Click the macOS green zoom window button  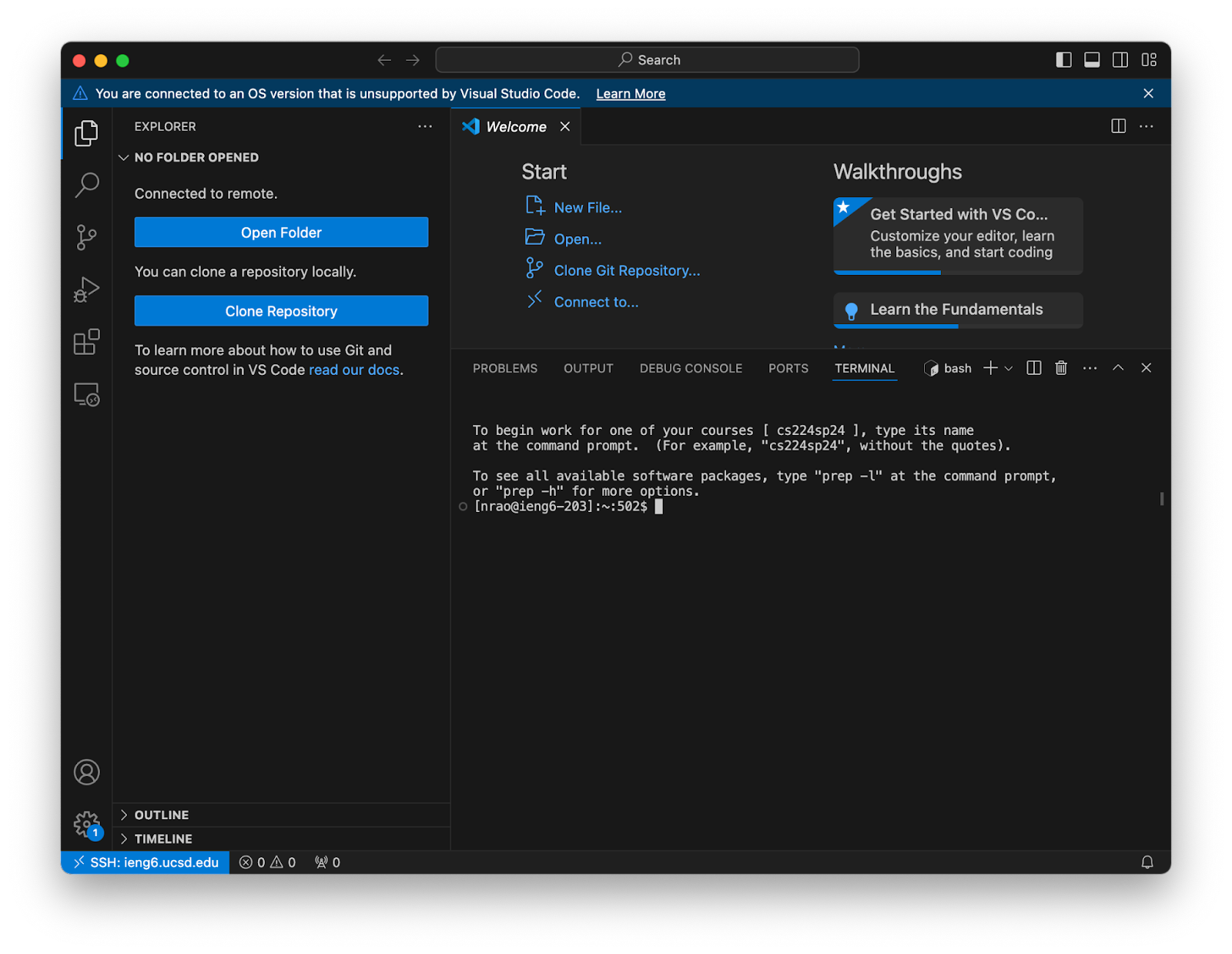click(x=122, y=60)
